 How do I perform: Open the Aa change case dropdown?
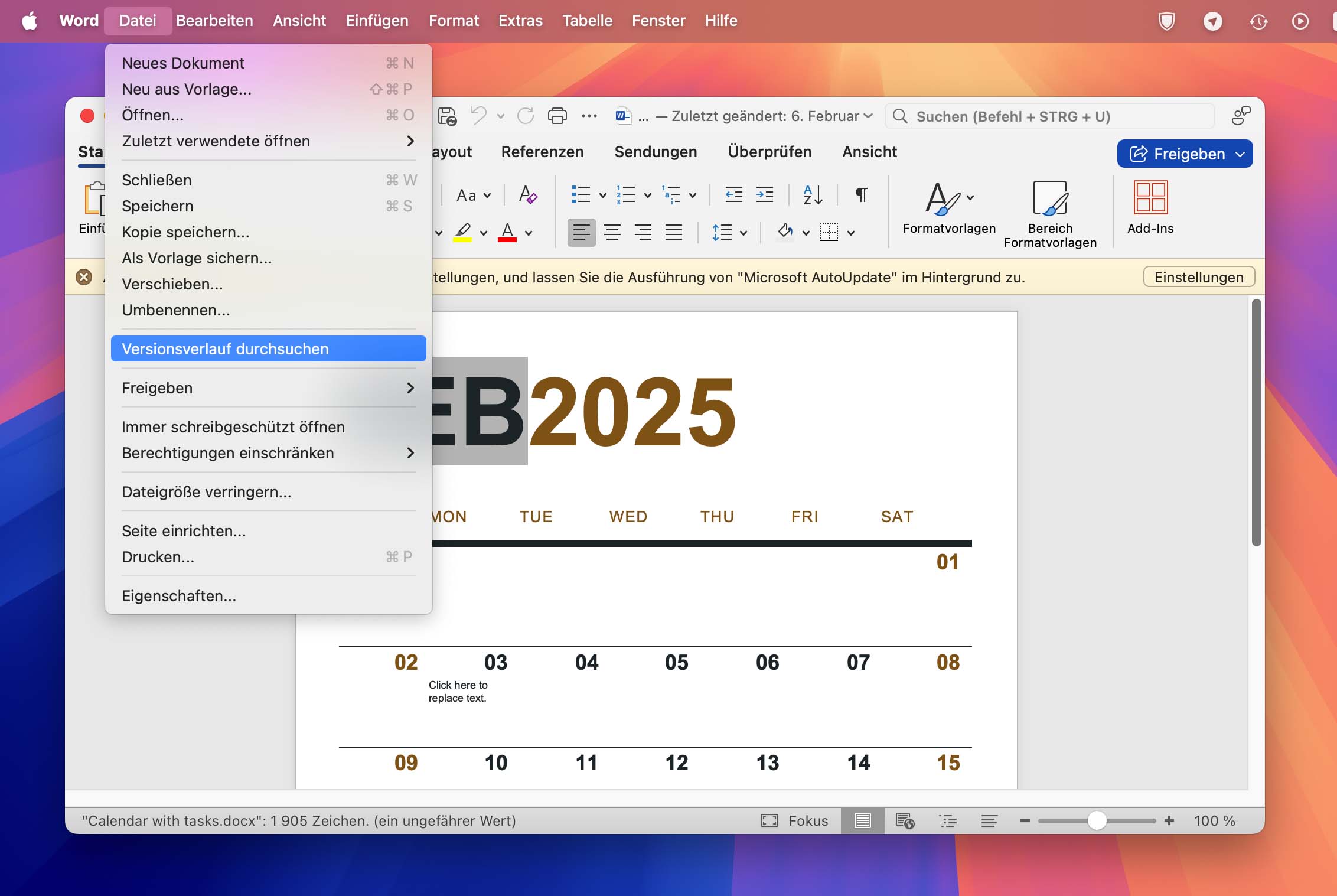pos(474,195)
